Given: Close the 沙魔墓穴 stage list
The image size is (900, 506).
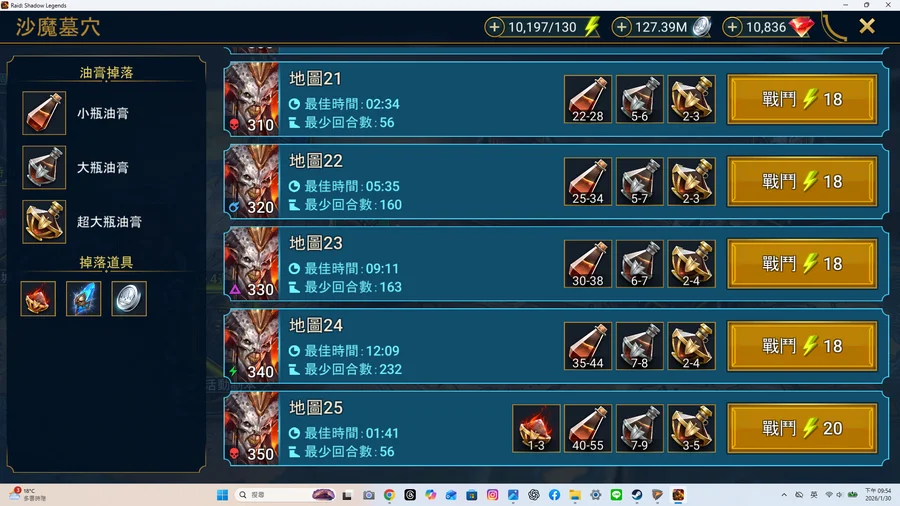Looking at the screenshot, I should pyautogui.click(x=867, y=26).
